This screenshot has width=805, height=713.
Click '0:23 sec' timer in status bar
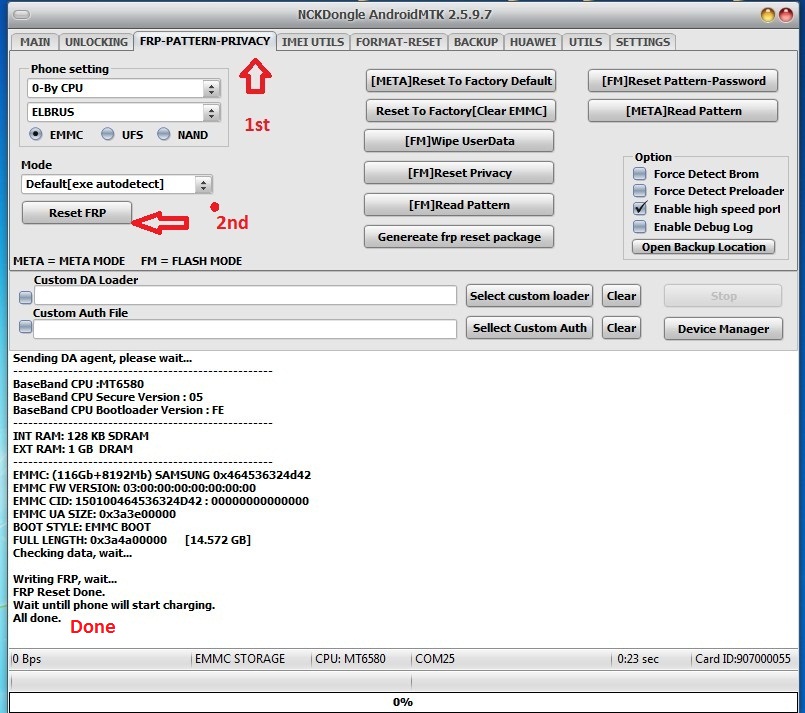click(638, 659)
